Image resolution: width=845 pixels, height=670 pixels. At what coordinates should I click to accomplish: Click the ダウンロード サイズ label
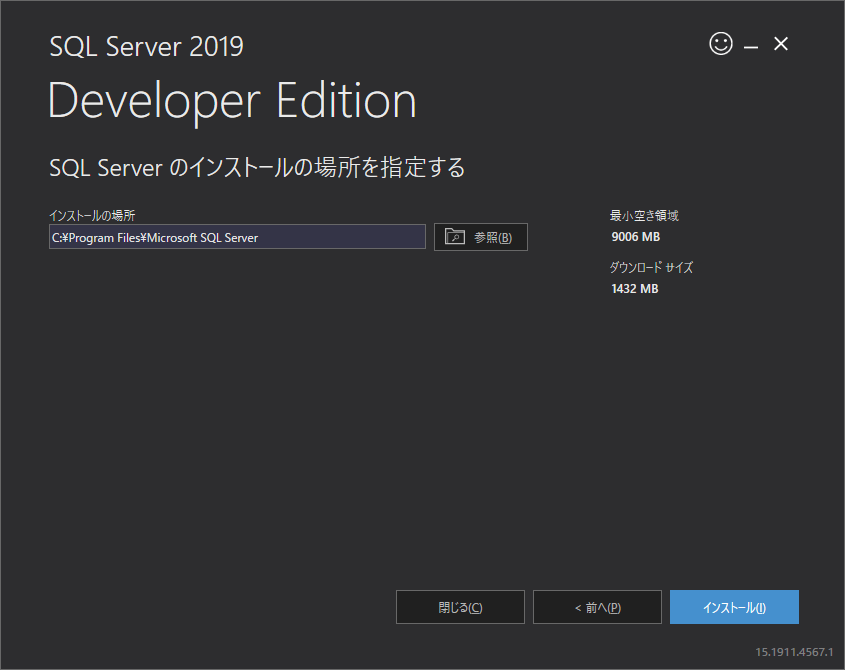pos(651,268)
